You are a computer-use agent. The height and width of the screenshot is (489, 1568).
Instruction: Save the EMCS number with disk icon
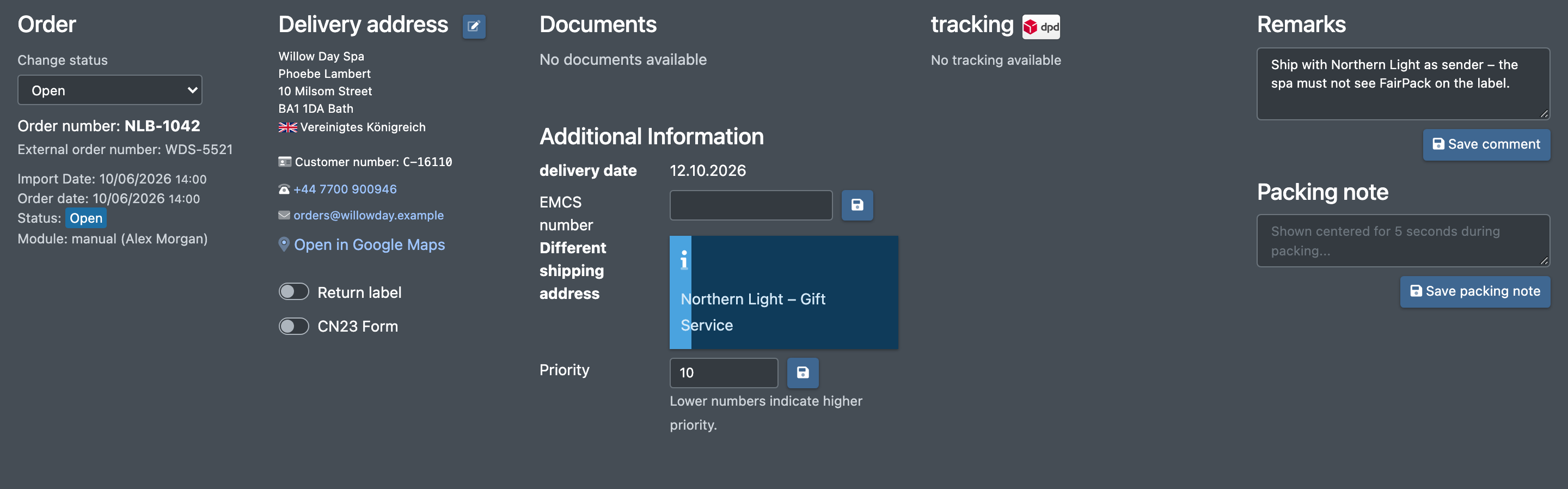pos(857,205)
